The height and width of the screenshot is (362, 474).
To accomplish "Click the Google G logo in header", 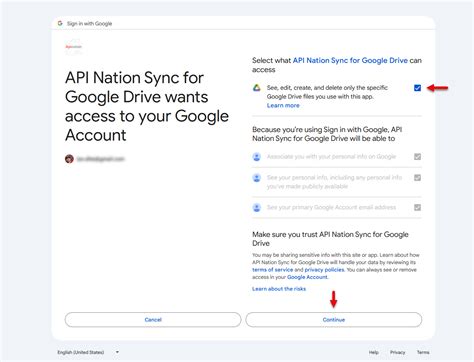I will [x=60, y=23].
